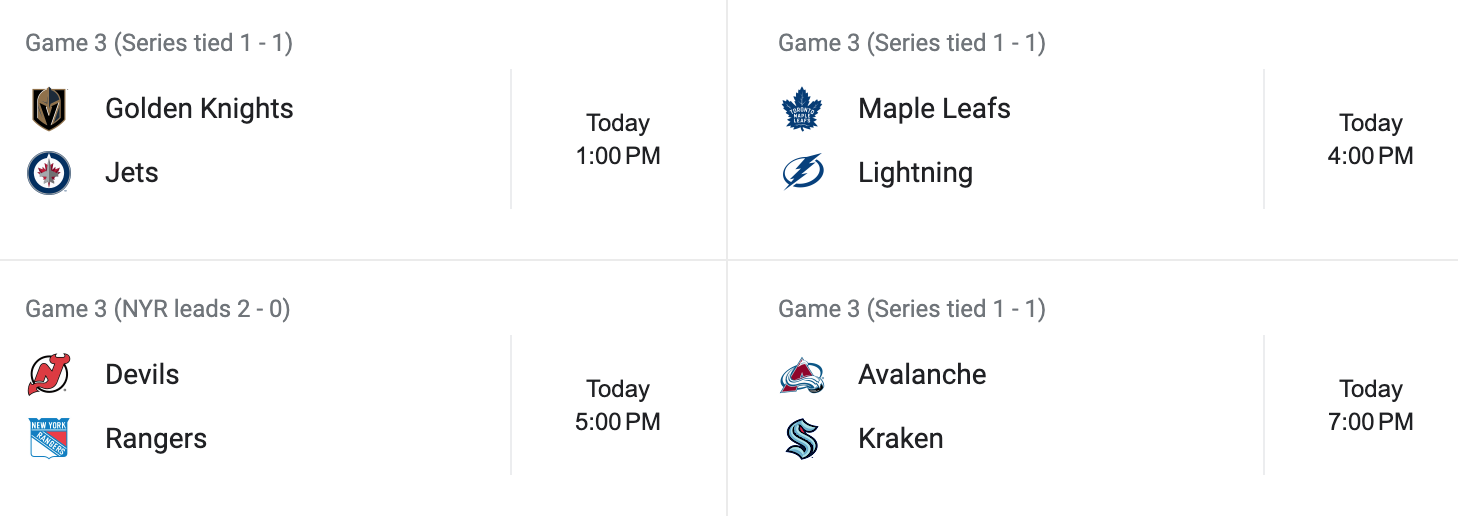Click the Toronto Maple Leafs logo

coord(801,109)
